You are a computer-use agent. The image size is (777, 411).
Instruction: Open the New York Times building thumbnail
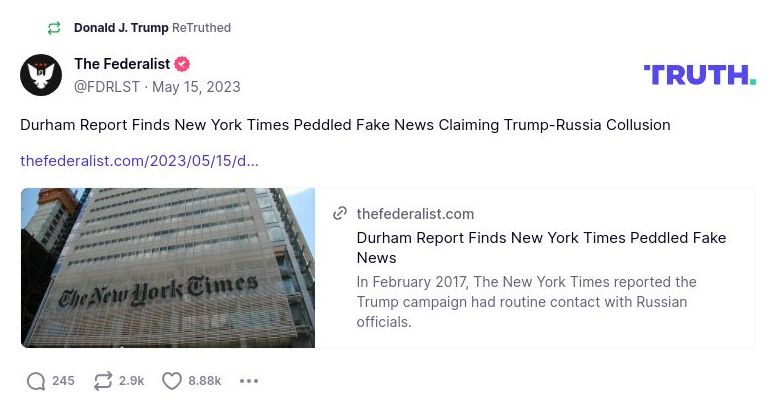(168, 268)
